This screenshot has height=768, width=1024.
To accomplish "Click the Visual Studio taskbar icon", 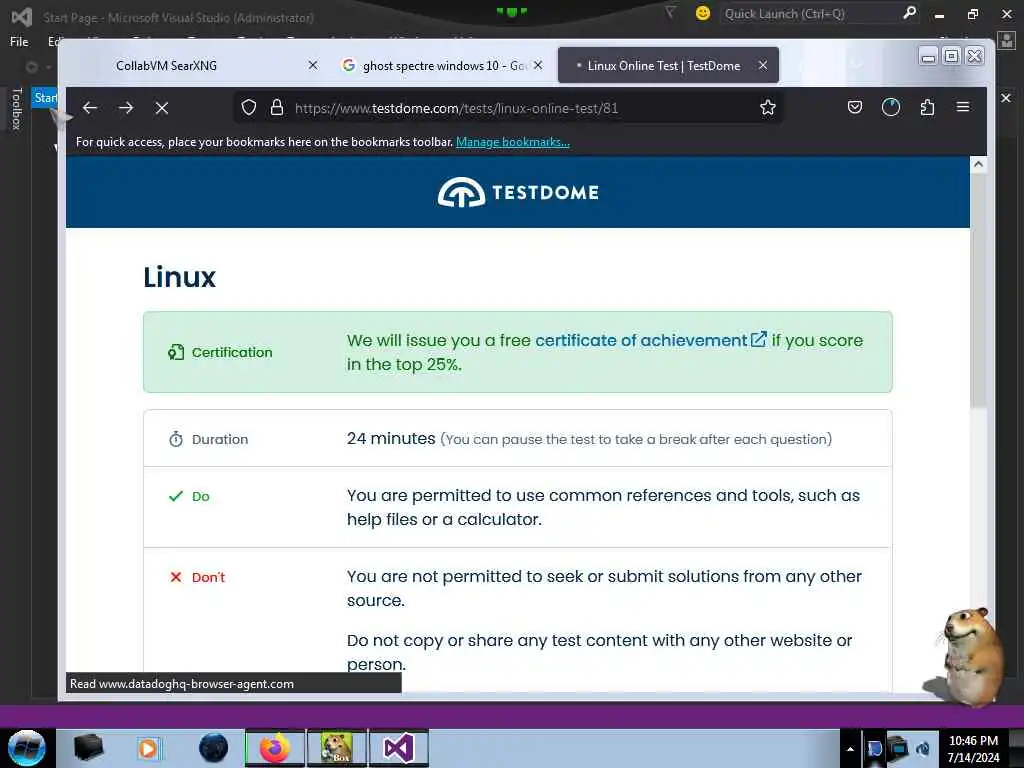I will [398, 748].
